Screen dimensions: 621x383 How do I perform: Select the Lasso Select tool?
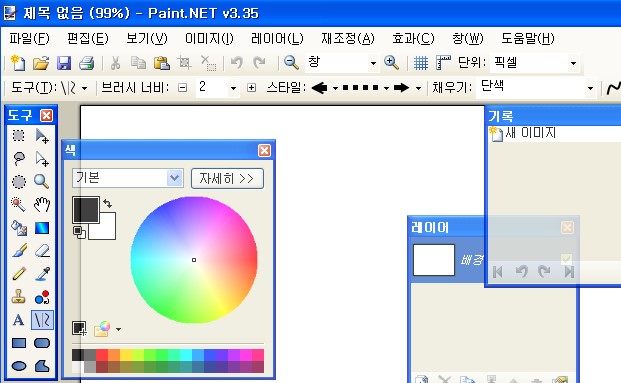click(x=19, y=159)
